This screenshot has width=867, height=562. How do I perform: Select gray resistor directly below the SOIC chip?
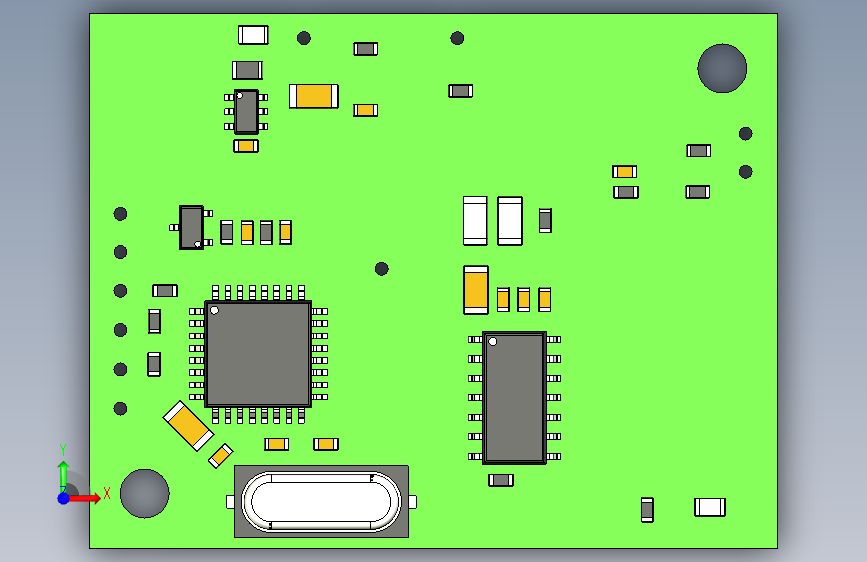click(501, 480)
